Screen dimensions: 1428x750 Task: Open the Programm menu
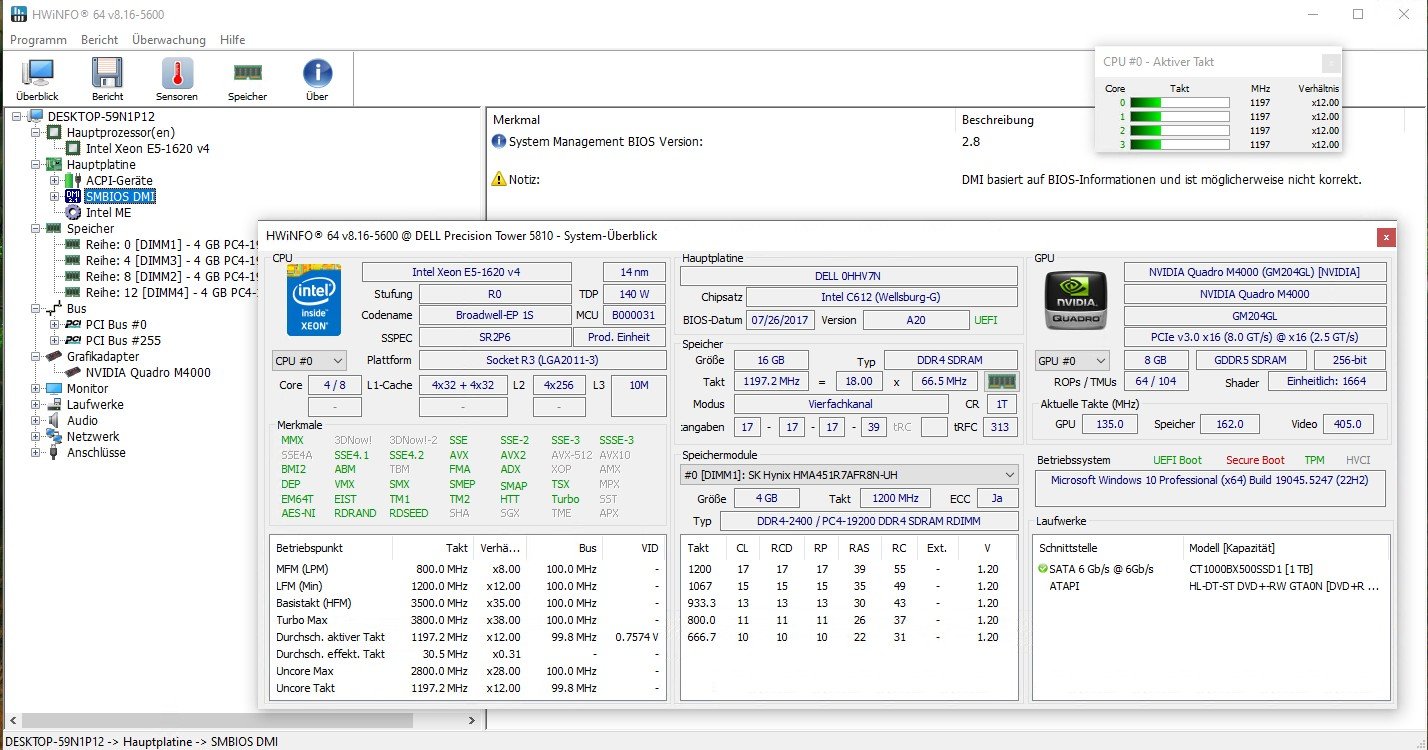tap(38, 40)
